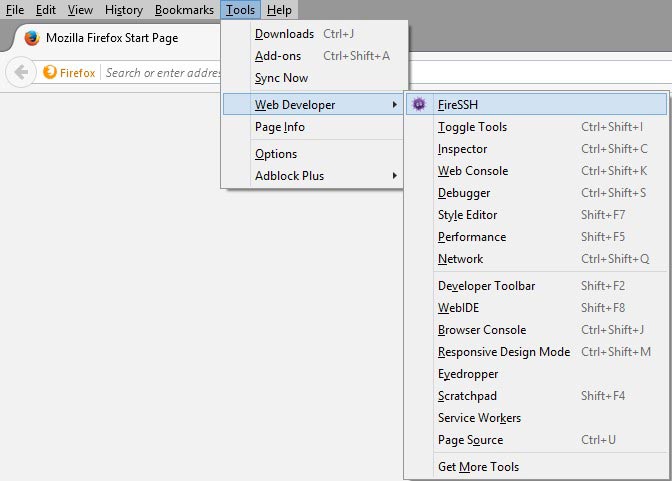
Task: Click the FireSSH purple icon
Action: click(x=420, y=104)
